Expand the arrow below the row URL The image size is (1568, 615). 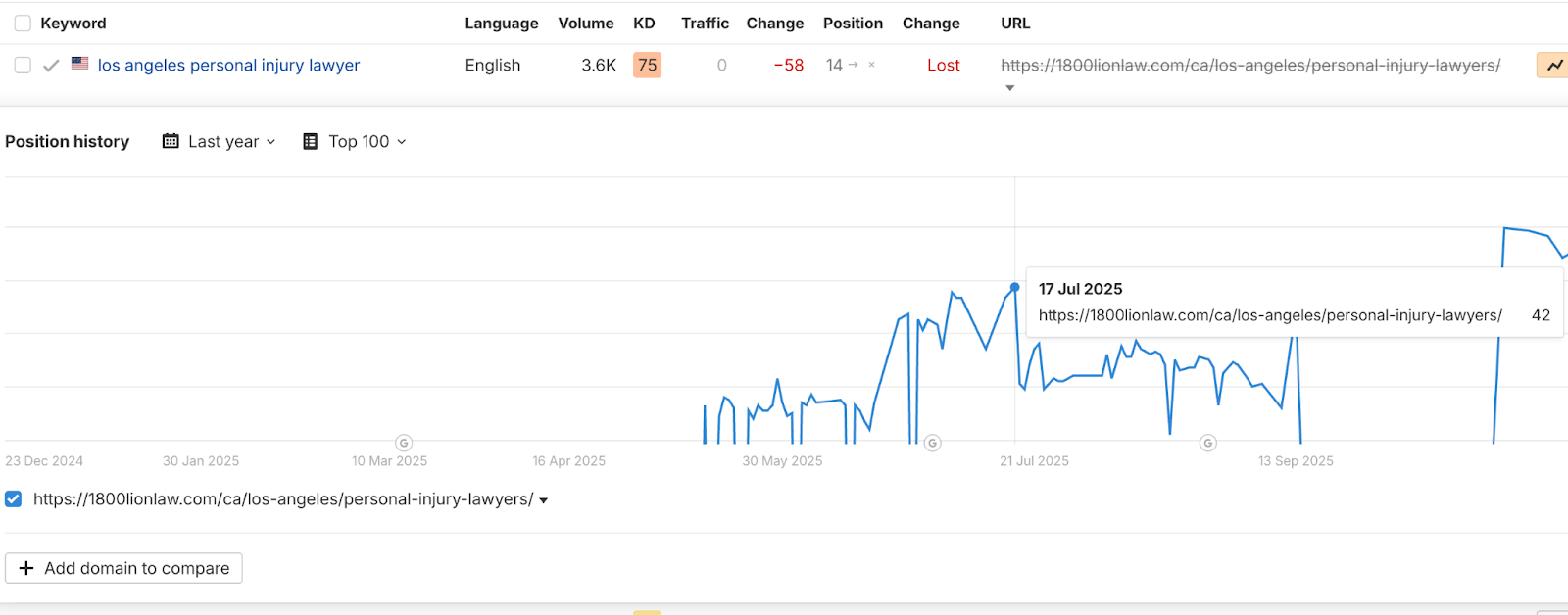pyautogui.click(x=1010, y=88)
